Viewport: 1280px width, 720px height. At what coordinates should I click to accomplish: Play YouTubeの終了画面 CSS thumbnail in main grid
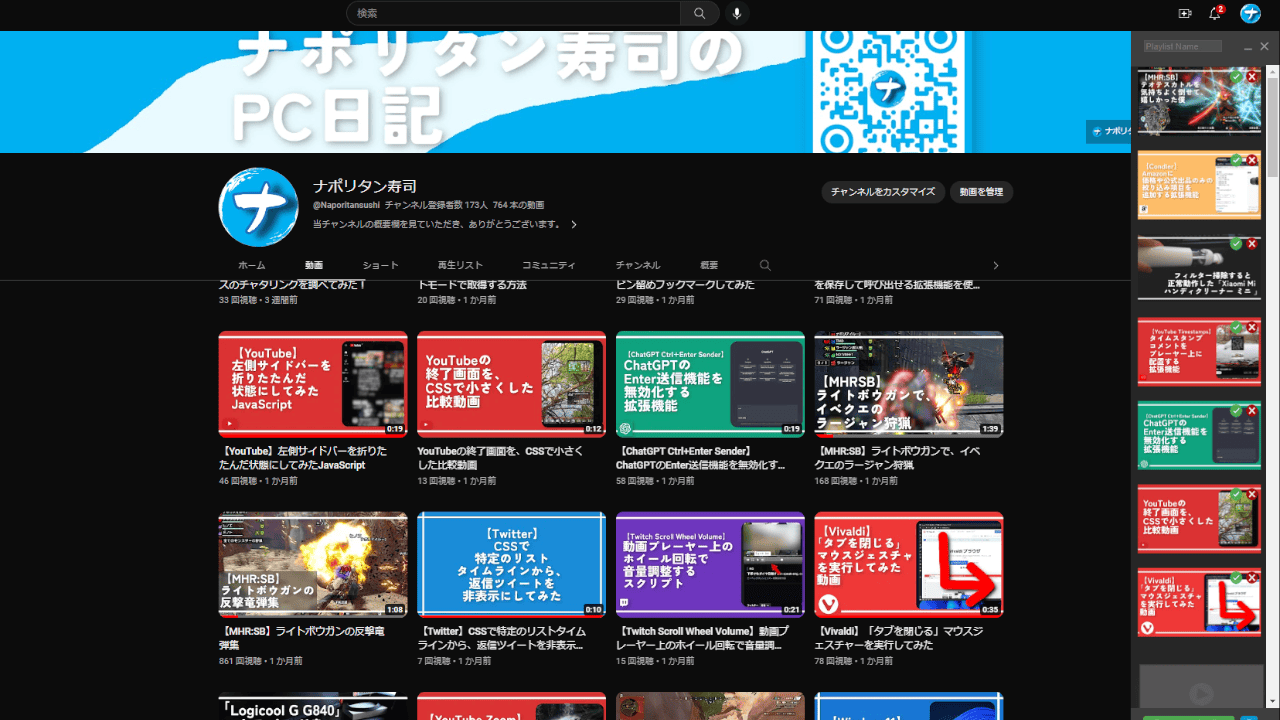[511, 385]
